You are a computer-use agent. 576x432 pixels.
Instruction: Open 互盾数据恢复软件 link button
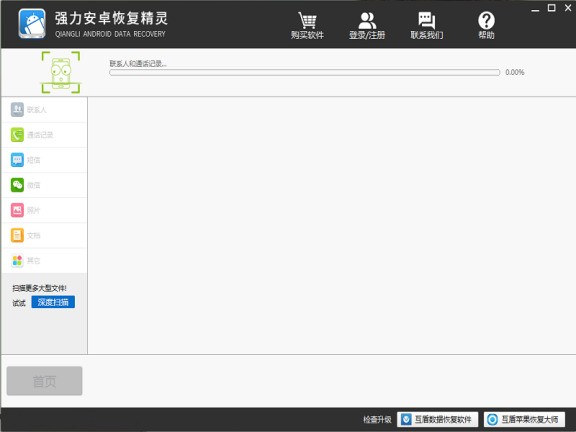pyautogui.click(x=438, y=419)
